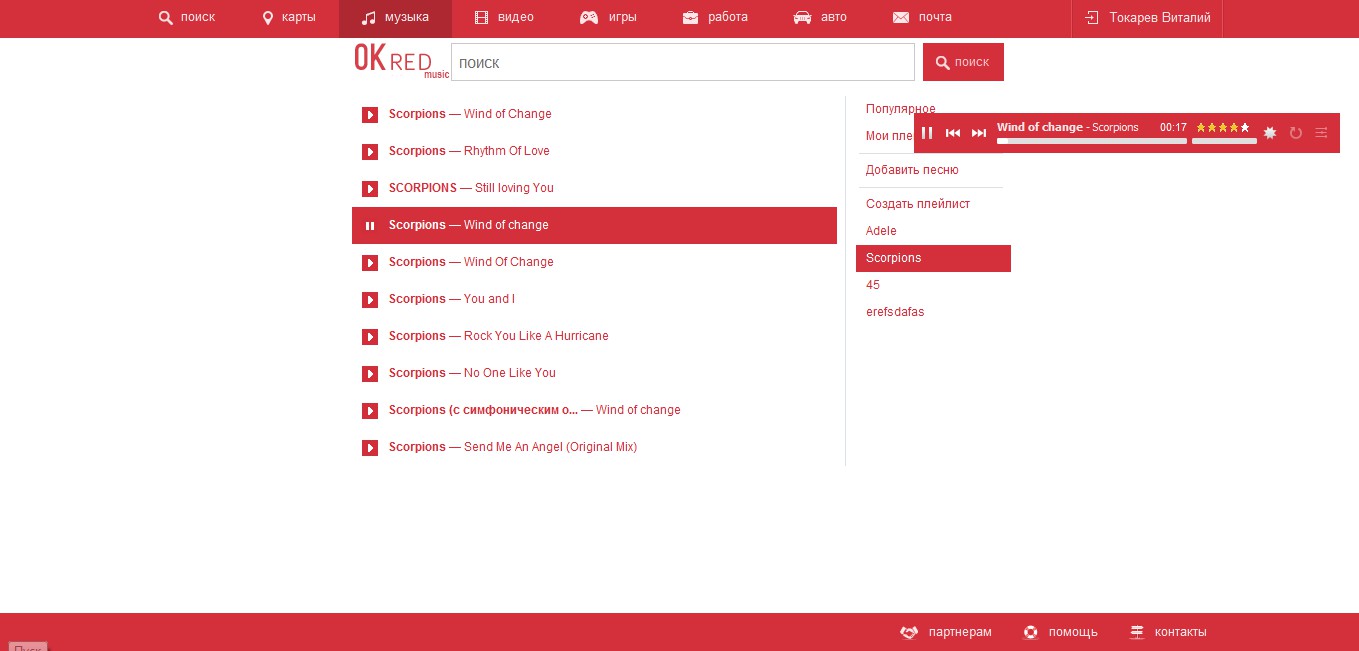This screenshot has width=1359, height=651.
Task: Open the Adele playlist
Action: pyautogui.click(x=881, y=231)
